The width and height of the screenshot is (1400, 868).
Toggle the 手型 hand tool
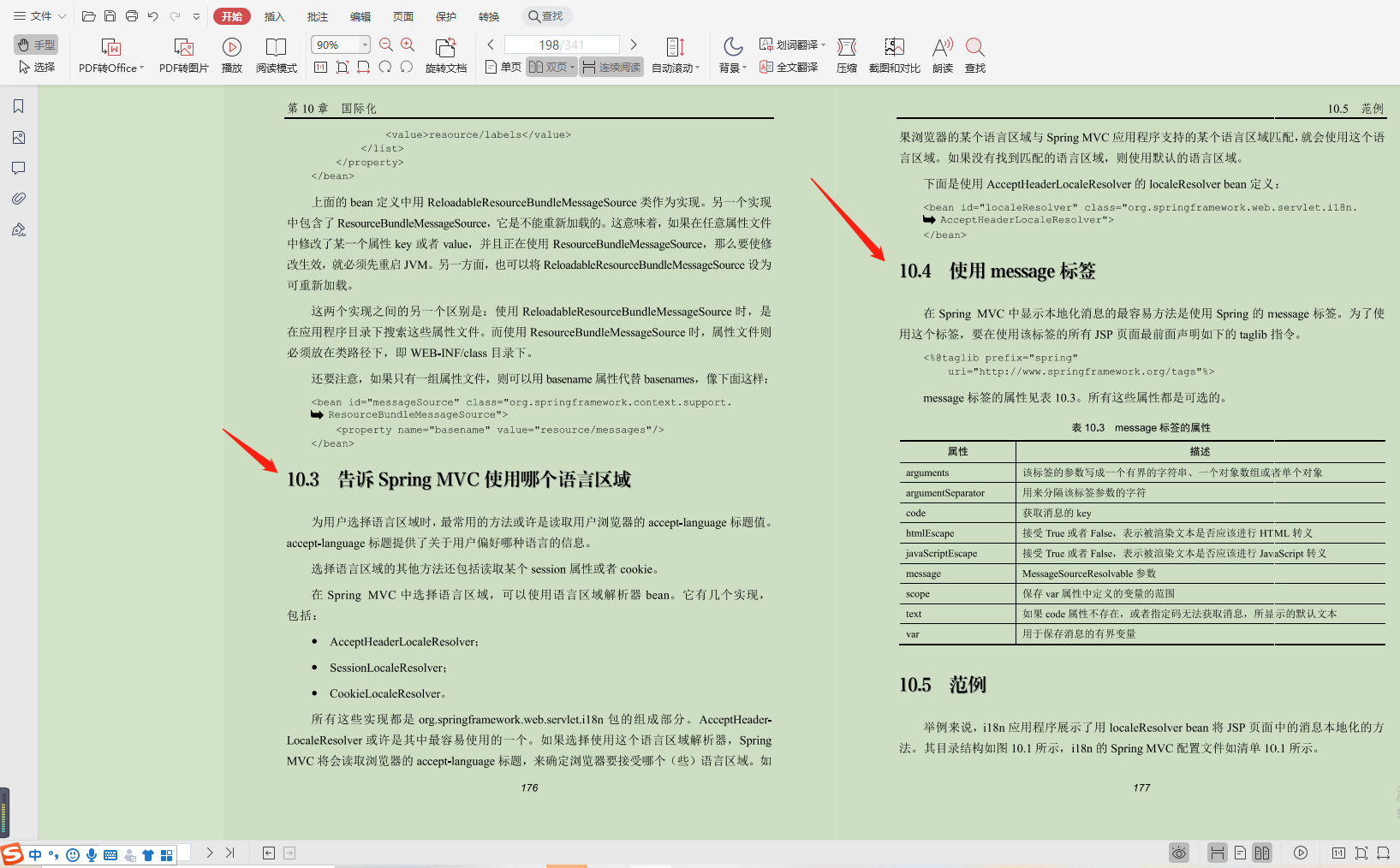36,45
